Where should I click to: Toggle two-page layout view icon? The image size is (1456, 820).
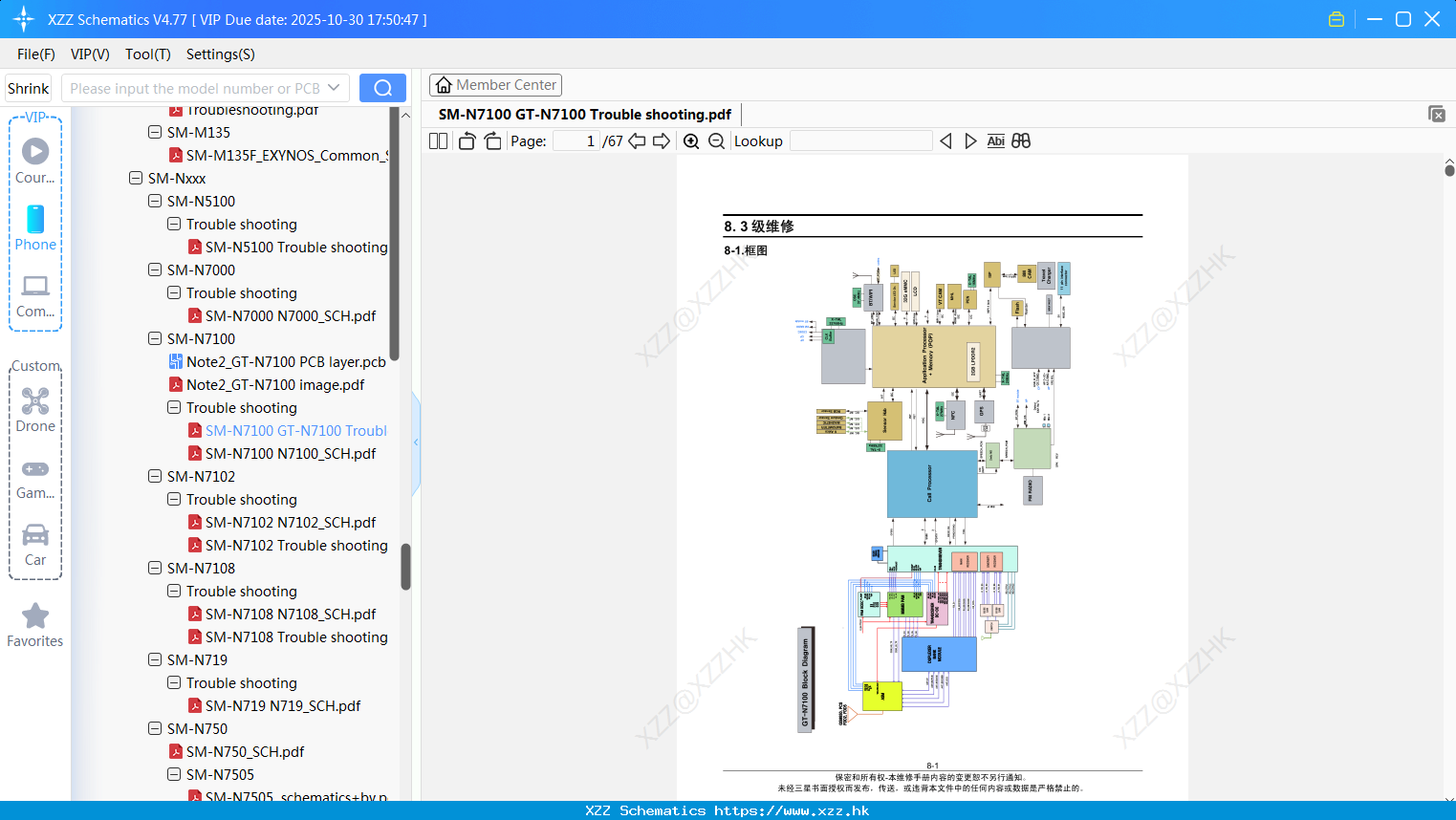point(438,141)
